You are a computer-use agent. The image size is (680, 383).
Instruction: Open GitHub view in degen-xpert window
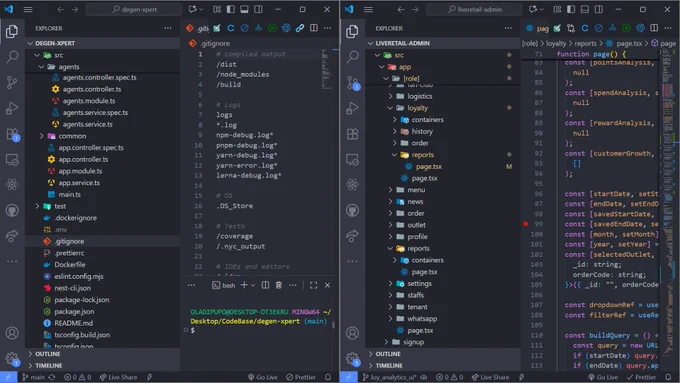click(x=12, y=210)
